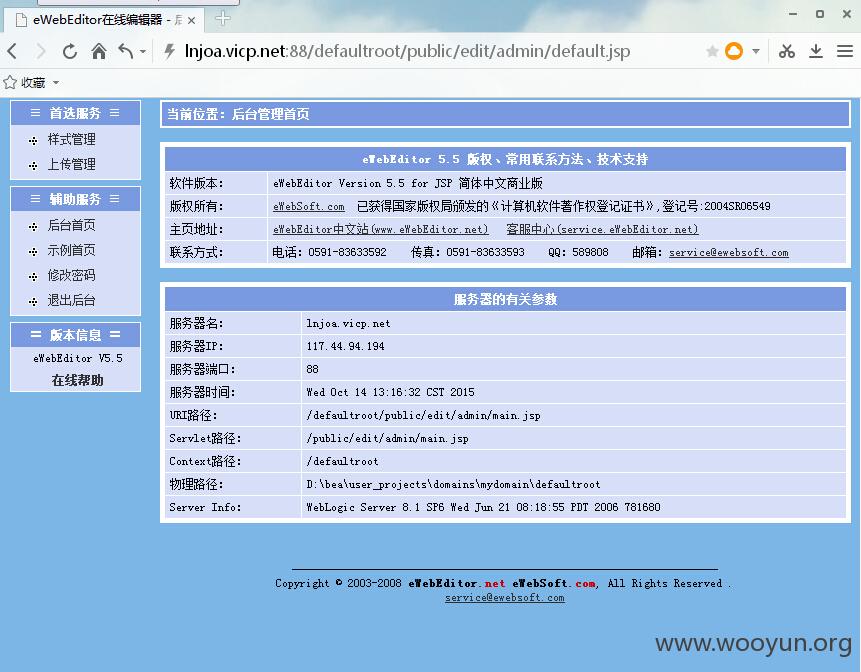Open 示例首页 in sidebar

[71, 250]
